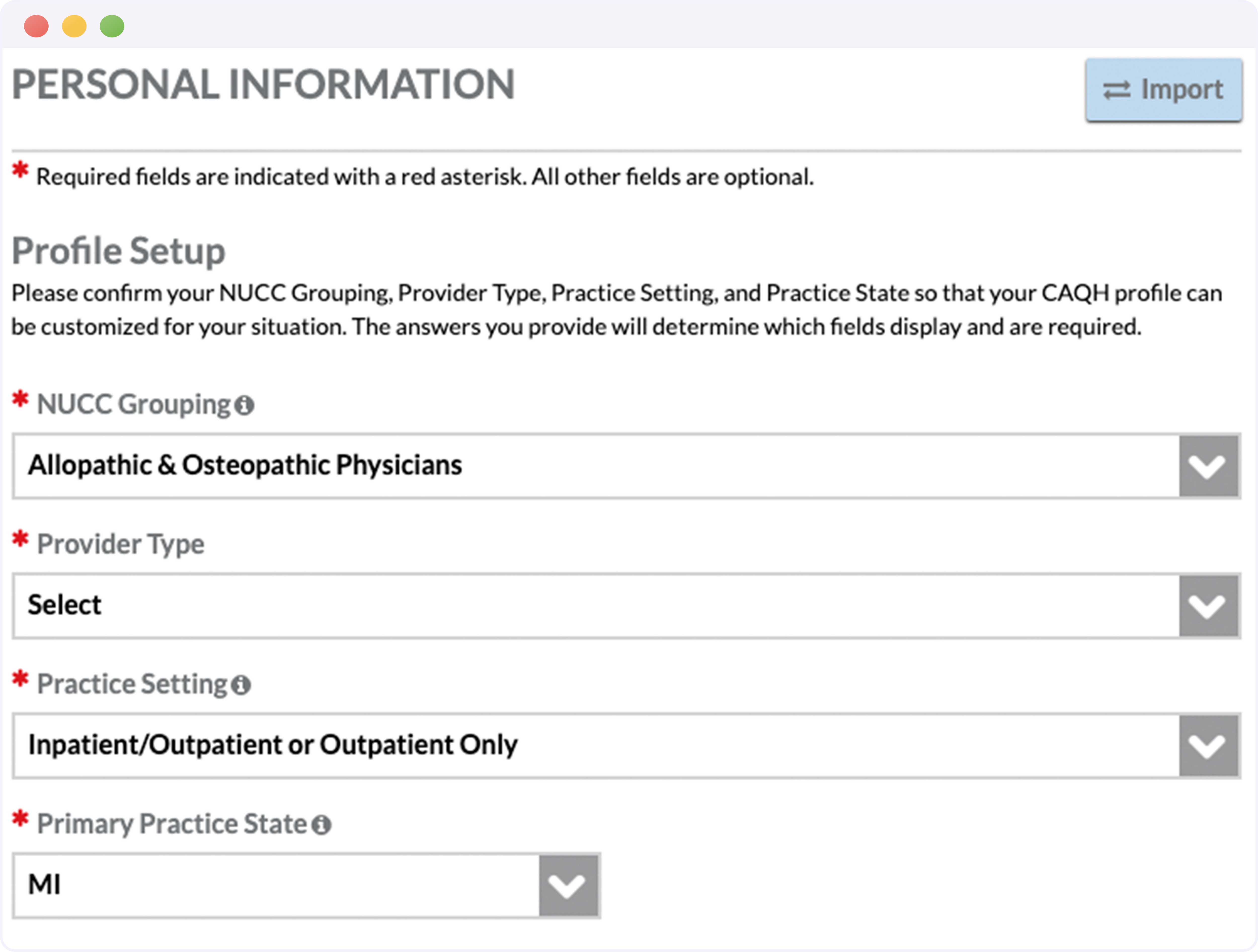Click the Profile Setup heading
Viewport: 1258px width, 952px height.
click(119, 251)
